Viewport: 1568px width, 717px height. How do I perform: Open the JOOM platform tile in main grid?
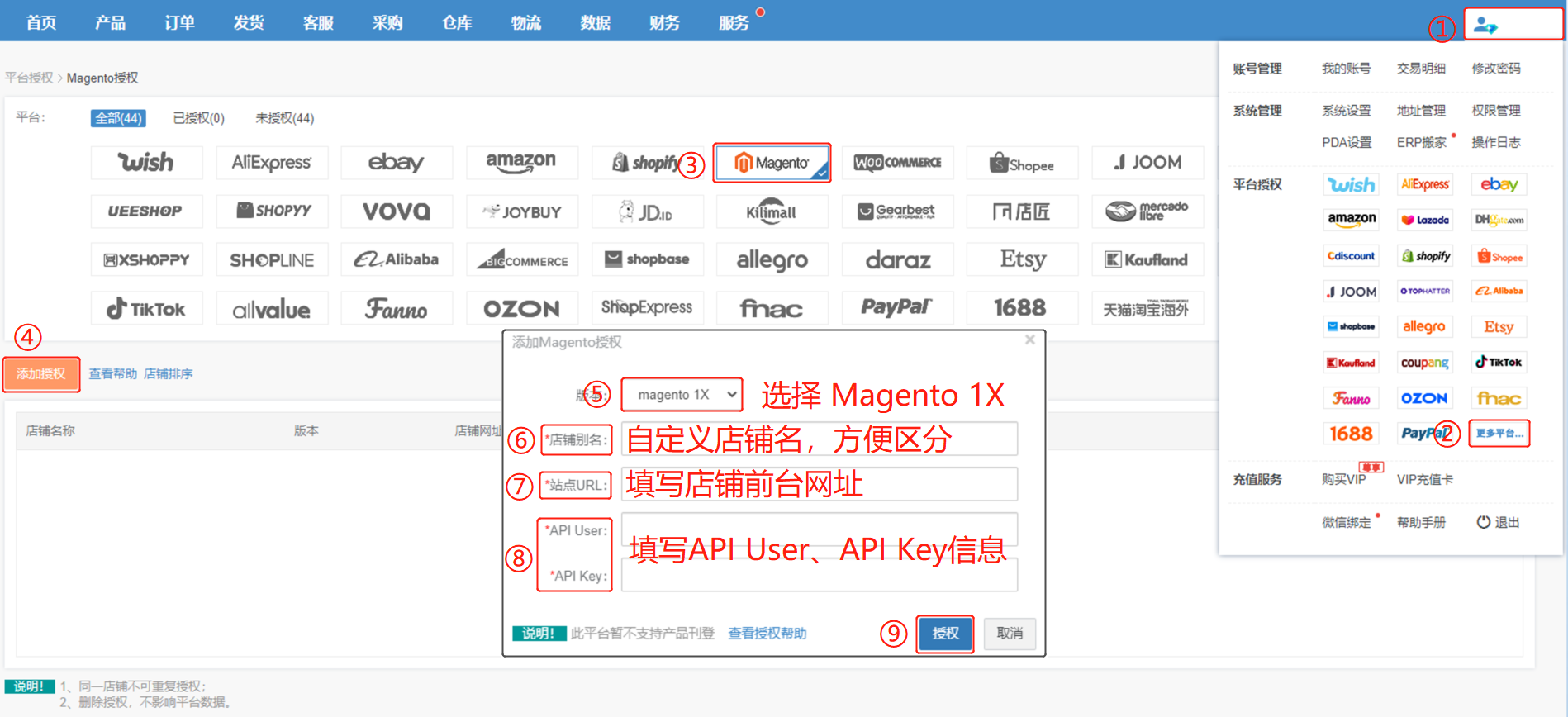coord(1147,162)
